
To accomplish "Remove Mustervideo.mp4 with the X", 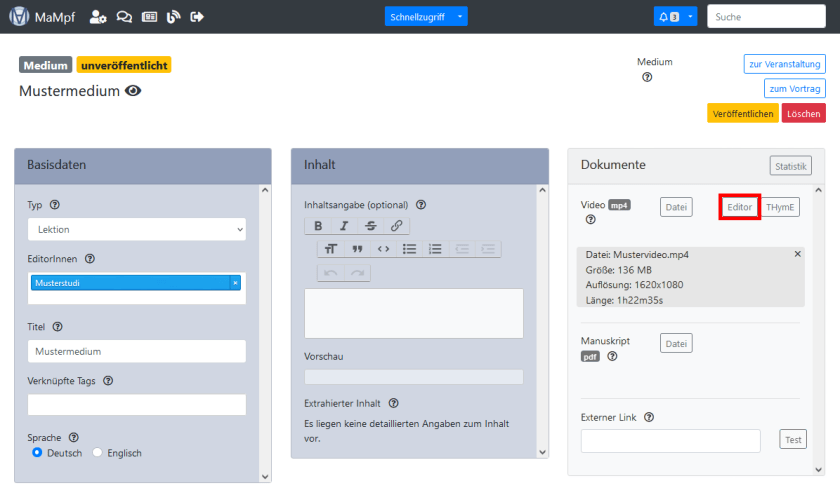I will tap(797, 254).
